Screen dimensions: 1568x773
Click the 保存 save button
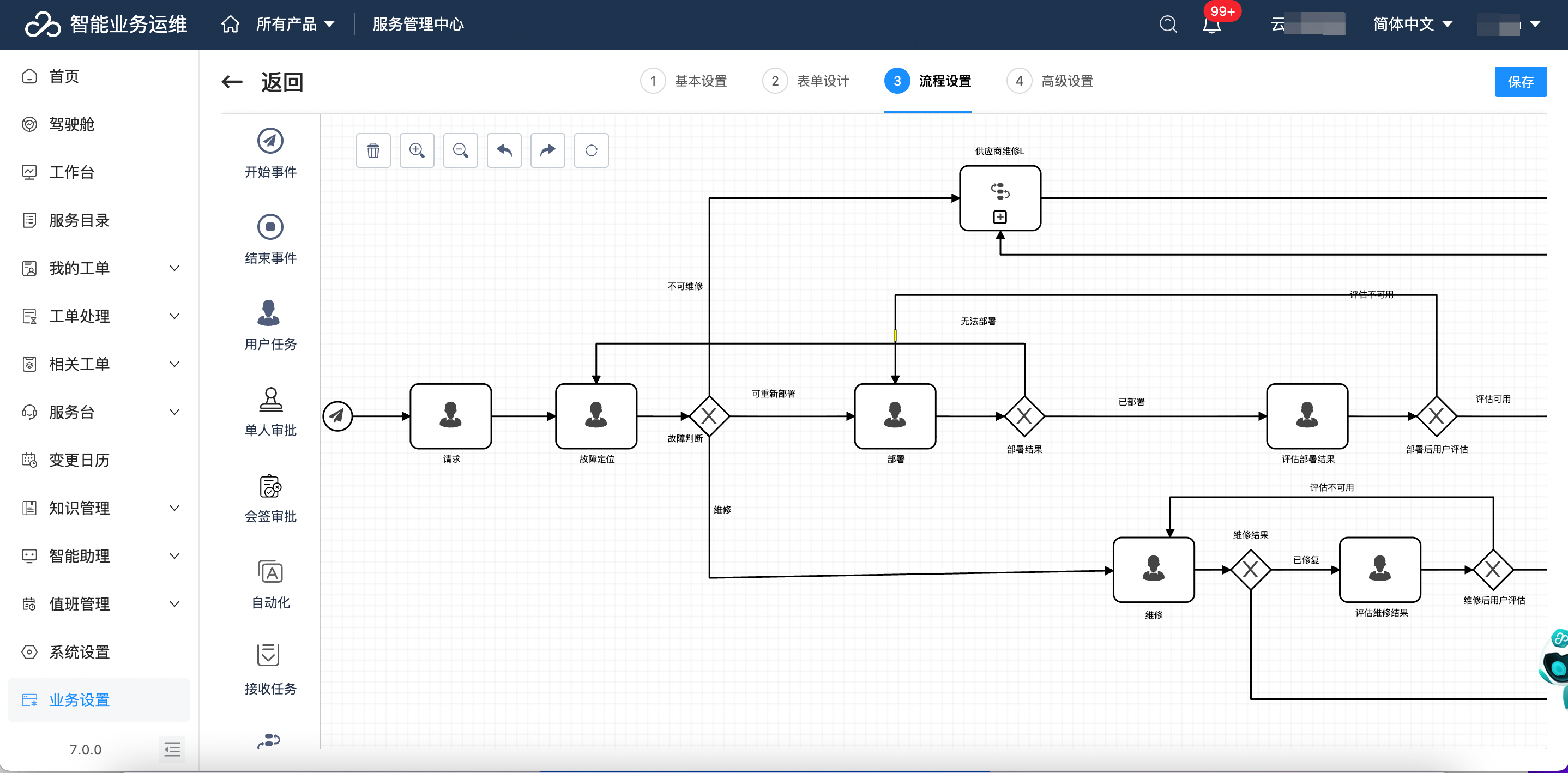[x=1520, y=82]
